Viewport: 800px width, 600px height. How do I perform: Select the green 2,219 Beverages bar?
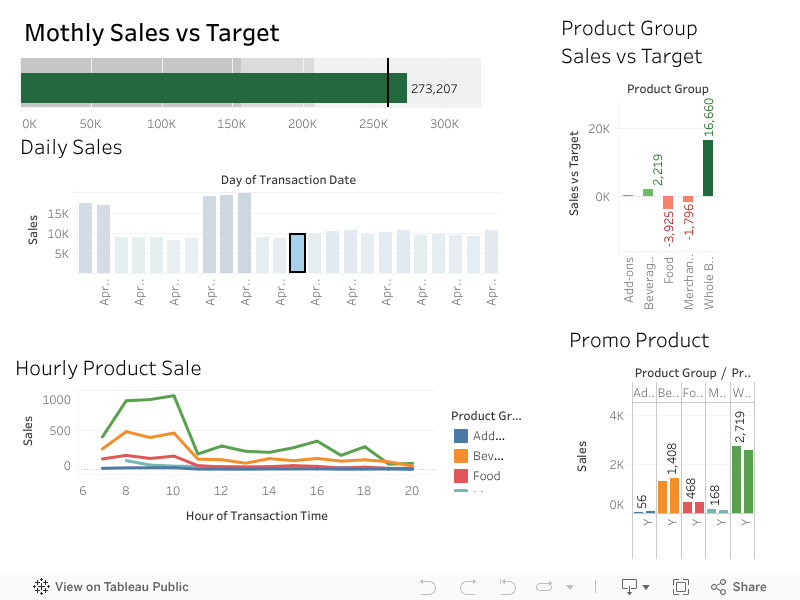pyautogui.click(x=648, y=192)
